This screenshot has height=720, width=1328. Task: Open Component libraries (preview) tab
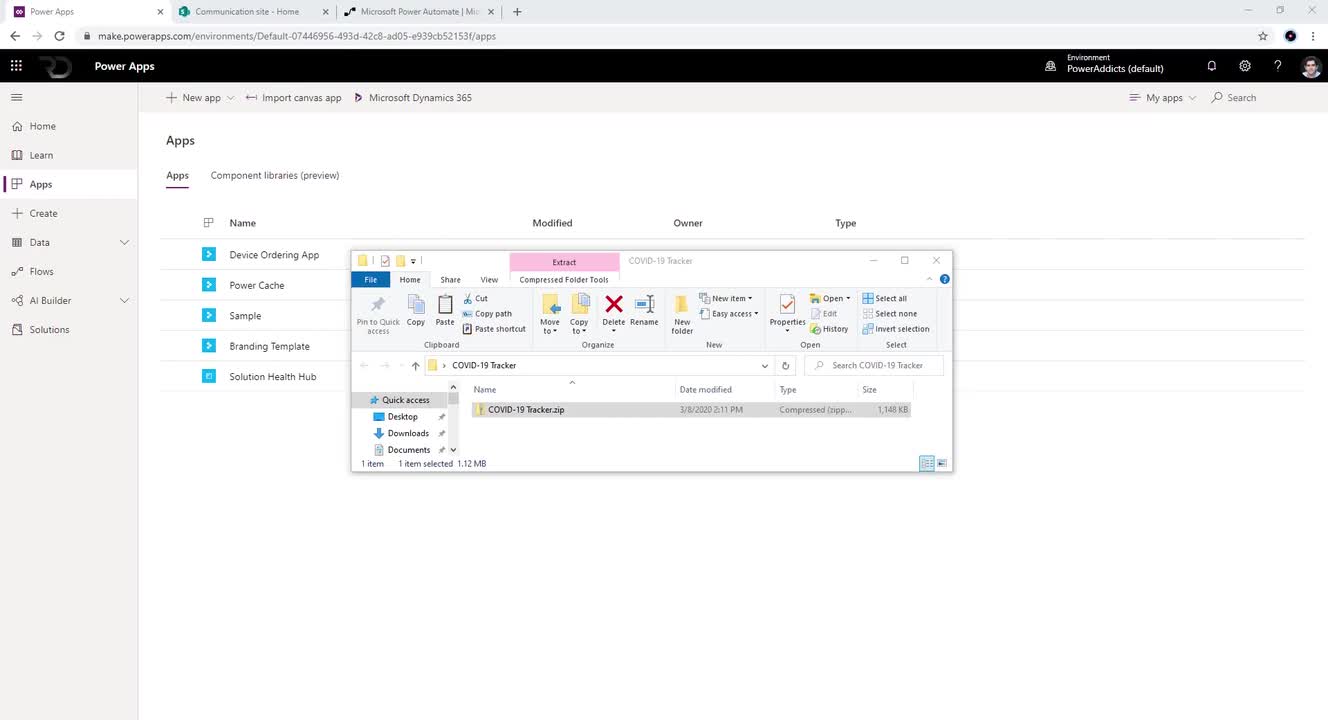pos(275,175)
